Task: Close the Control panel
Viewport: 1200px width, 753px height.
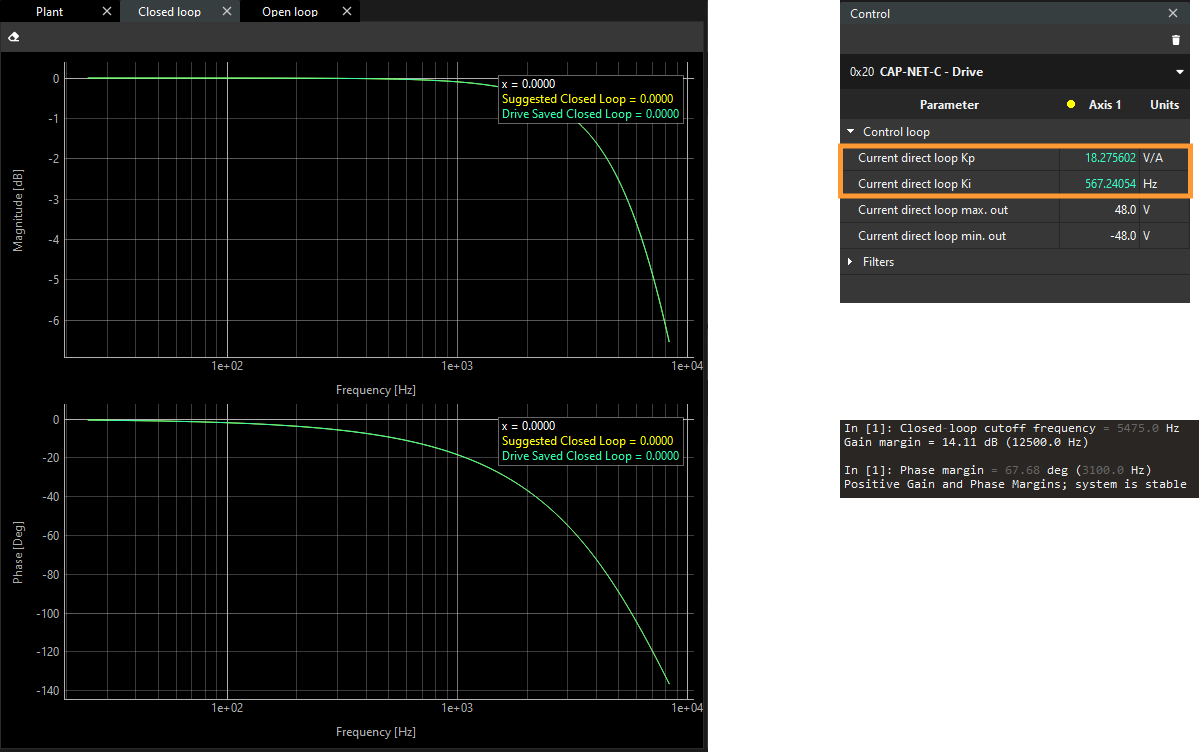Action: point(1173,13)
